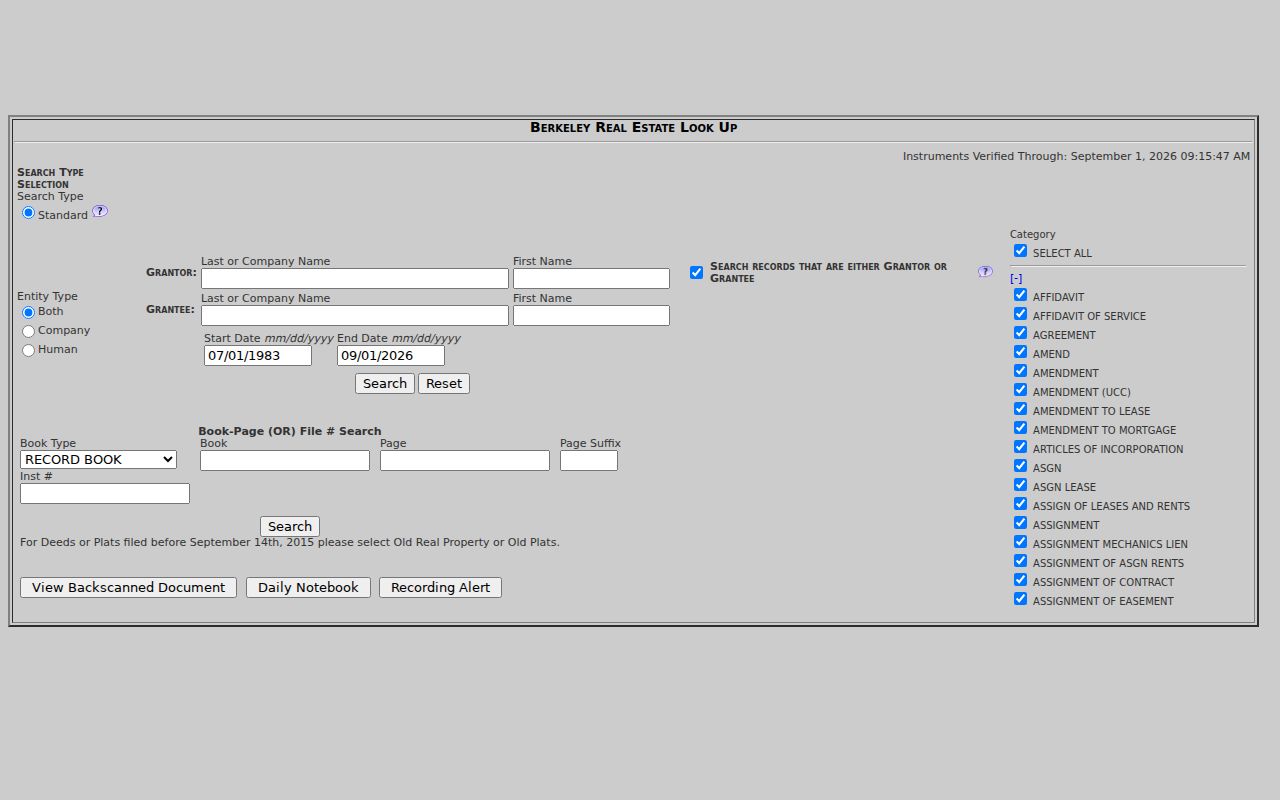The image size is (1280, 800).
Task: Uncheck the ASSIGNMENT OF EASEMENT category
Action: click(1020, 599)
